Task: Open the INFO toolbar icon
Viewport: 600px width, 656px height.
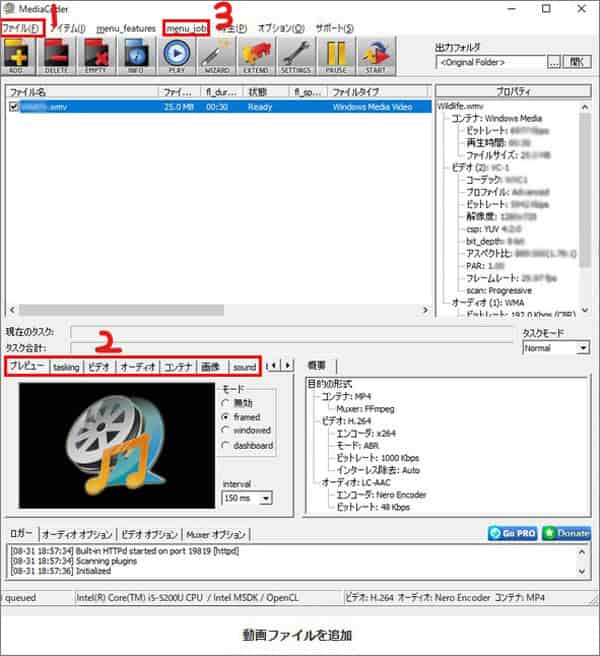Action: click(x=136, y=56)
